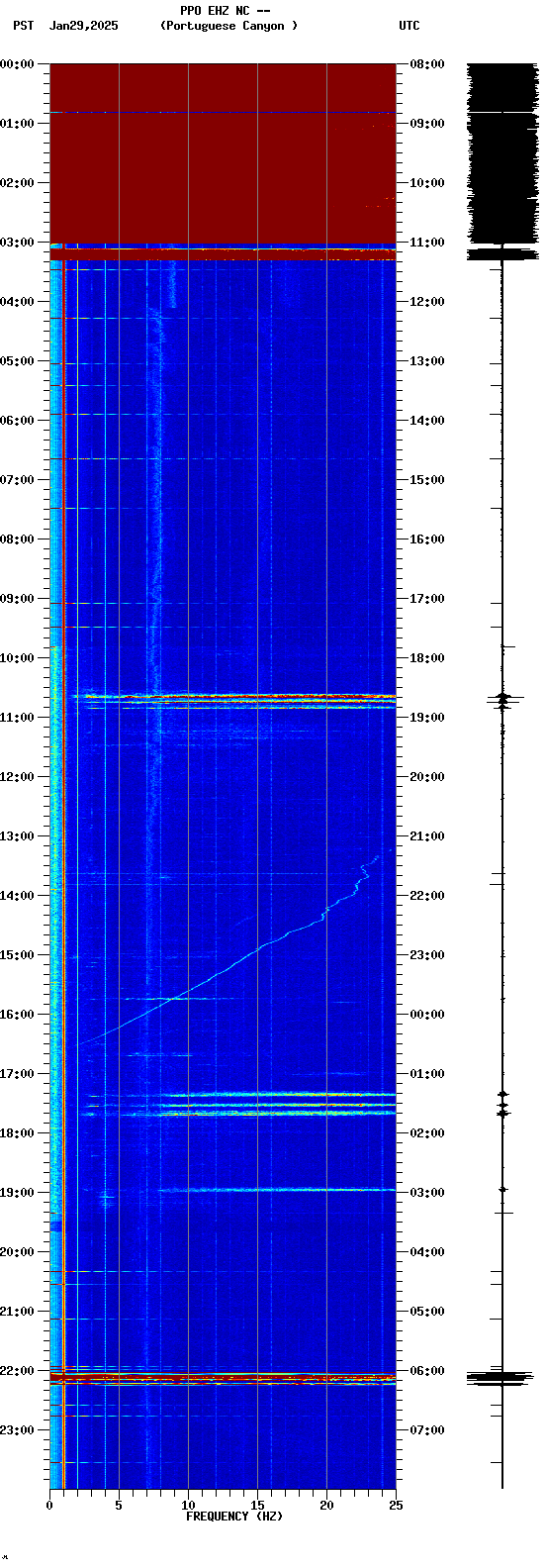Click the PST time label 05:00
This screenshot has height=1568, width=546.
(18, 360)
